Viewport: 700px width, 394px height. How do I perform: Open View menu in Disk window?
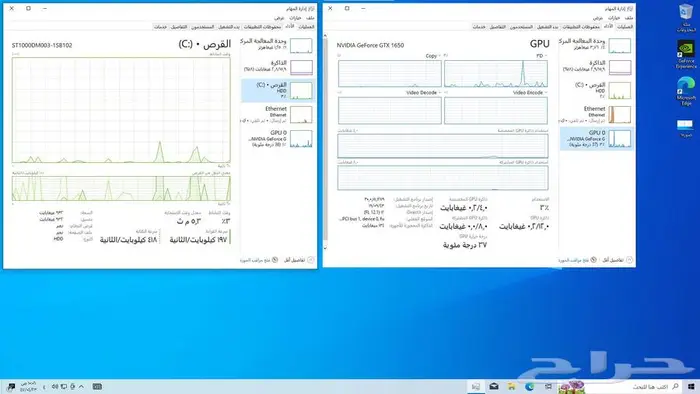[x=279, y=18]
